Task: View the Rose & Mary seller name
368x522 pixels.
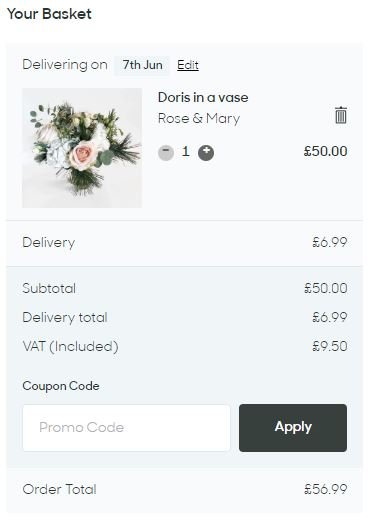Action: 199,118
